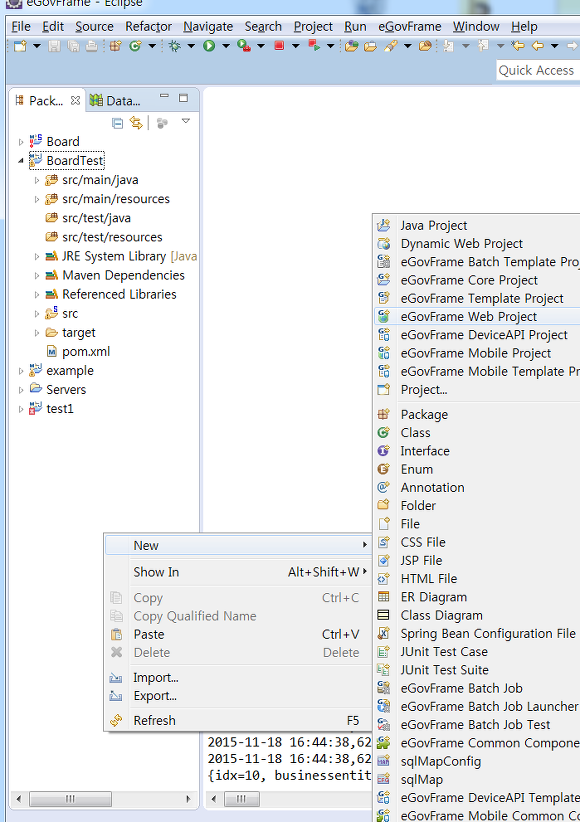
Task: Click the New wizard toolbar icon
Action: click(20, 46)
